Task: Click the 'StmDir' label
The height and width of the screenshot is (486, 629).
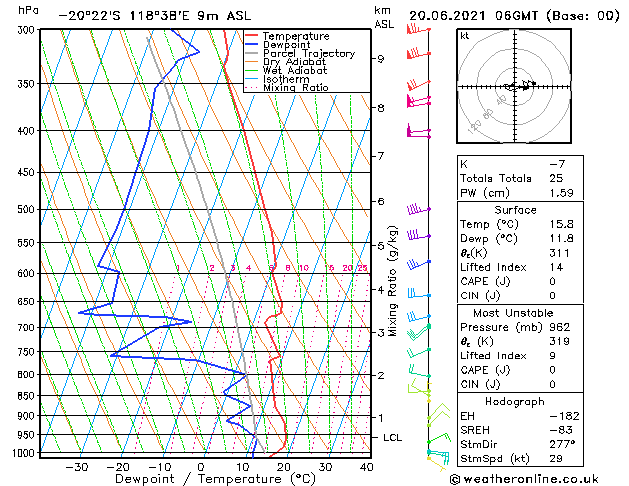Action: click(x=479, y=445)
